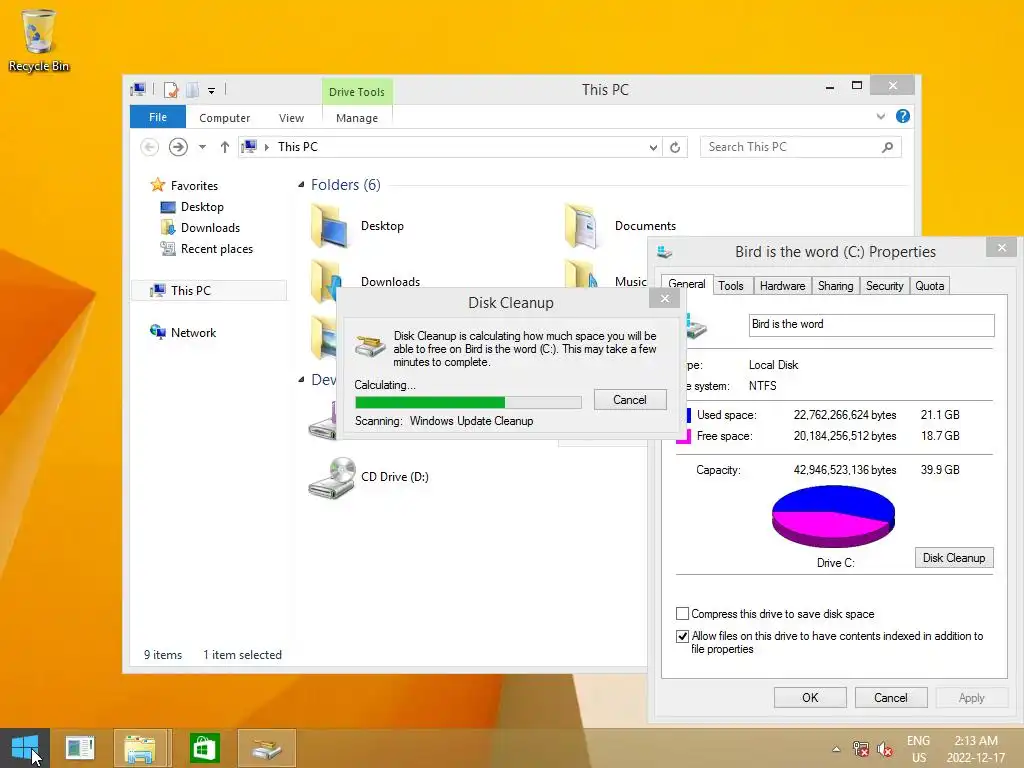
Task: Go up one level with Up arrow
Action: coord(225,147)
